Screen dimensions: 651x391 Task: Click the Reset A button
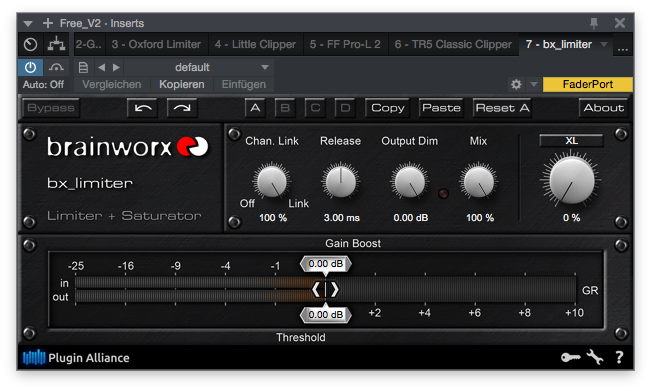[502, 108]
